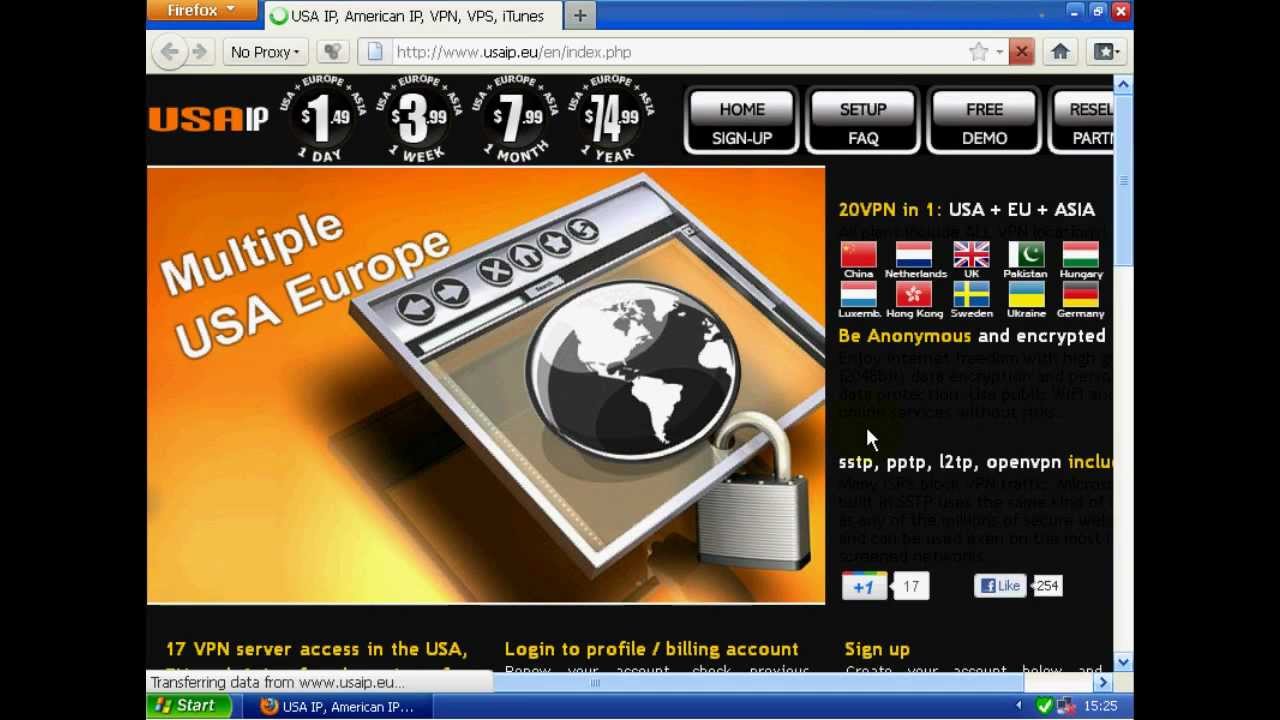The image size is (1280, 720).
Task: Click the Sweden flag icon
Action: (971, 294)
